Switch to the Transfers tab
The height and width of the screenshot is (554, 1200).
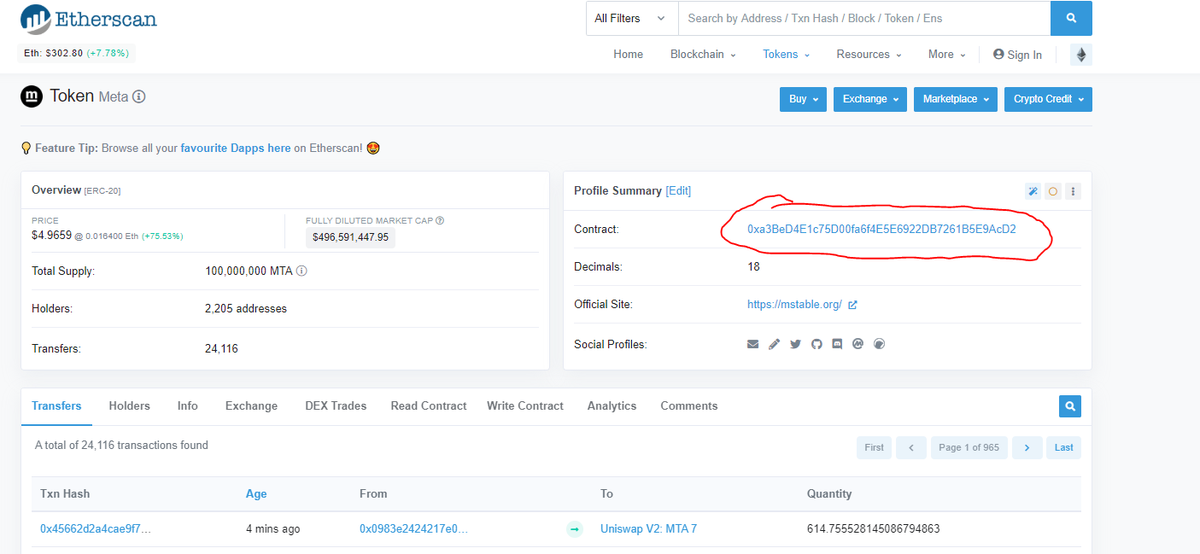(56, 406)
